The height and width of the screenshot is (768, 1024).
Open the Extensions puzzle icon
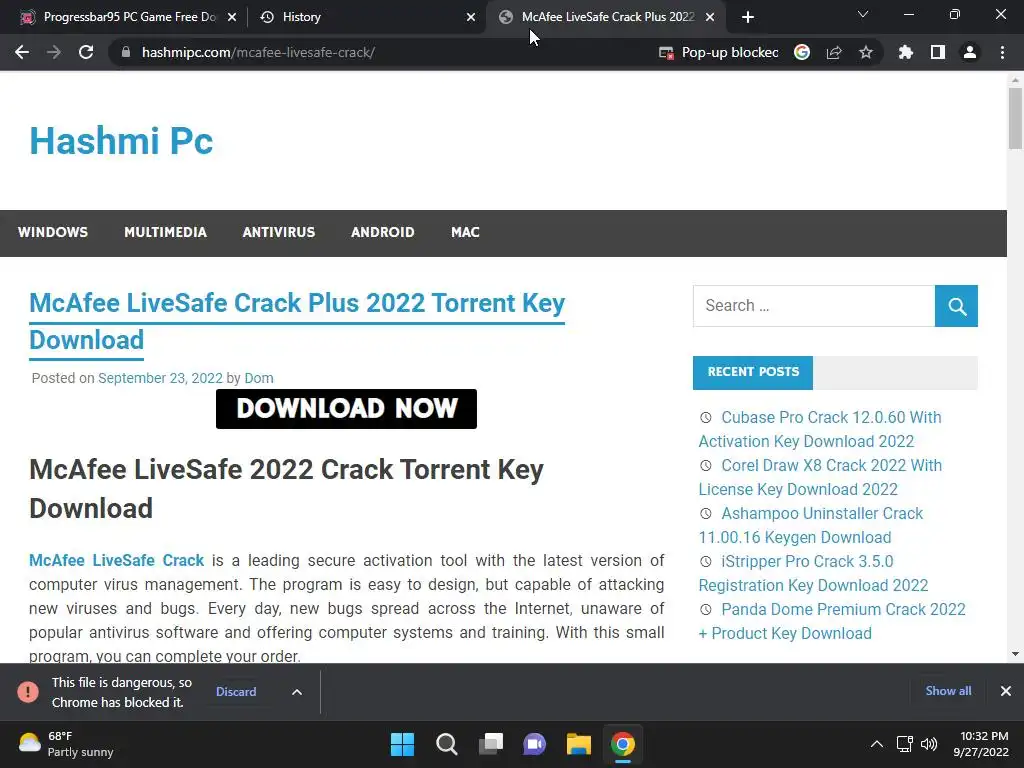(905, 52)
